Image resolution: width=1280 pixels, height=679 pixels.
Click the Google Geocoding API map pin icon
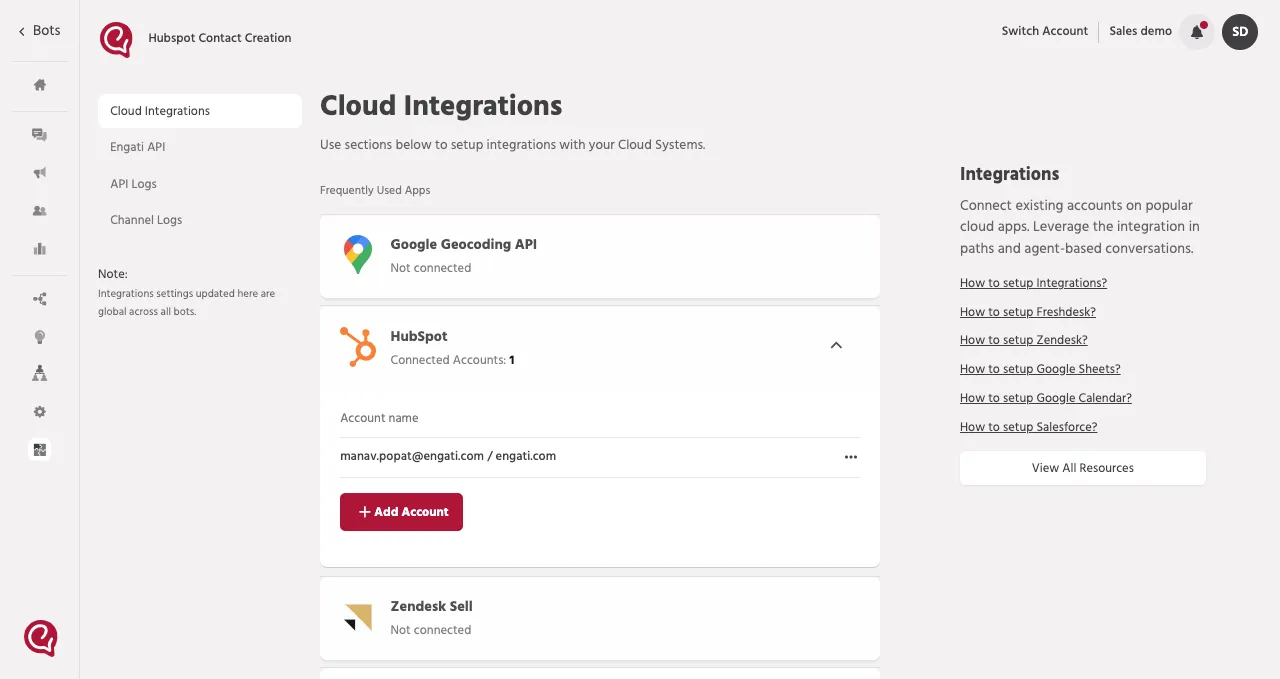pos(357,255)
